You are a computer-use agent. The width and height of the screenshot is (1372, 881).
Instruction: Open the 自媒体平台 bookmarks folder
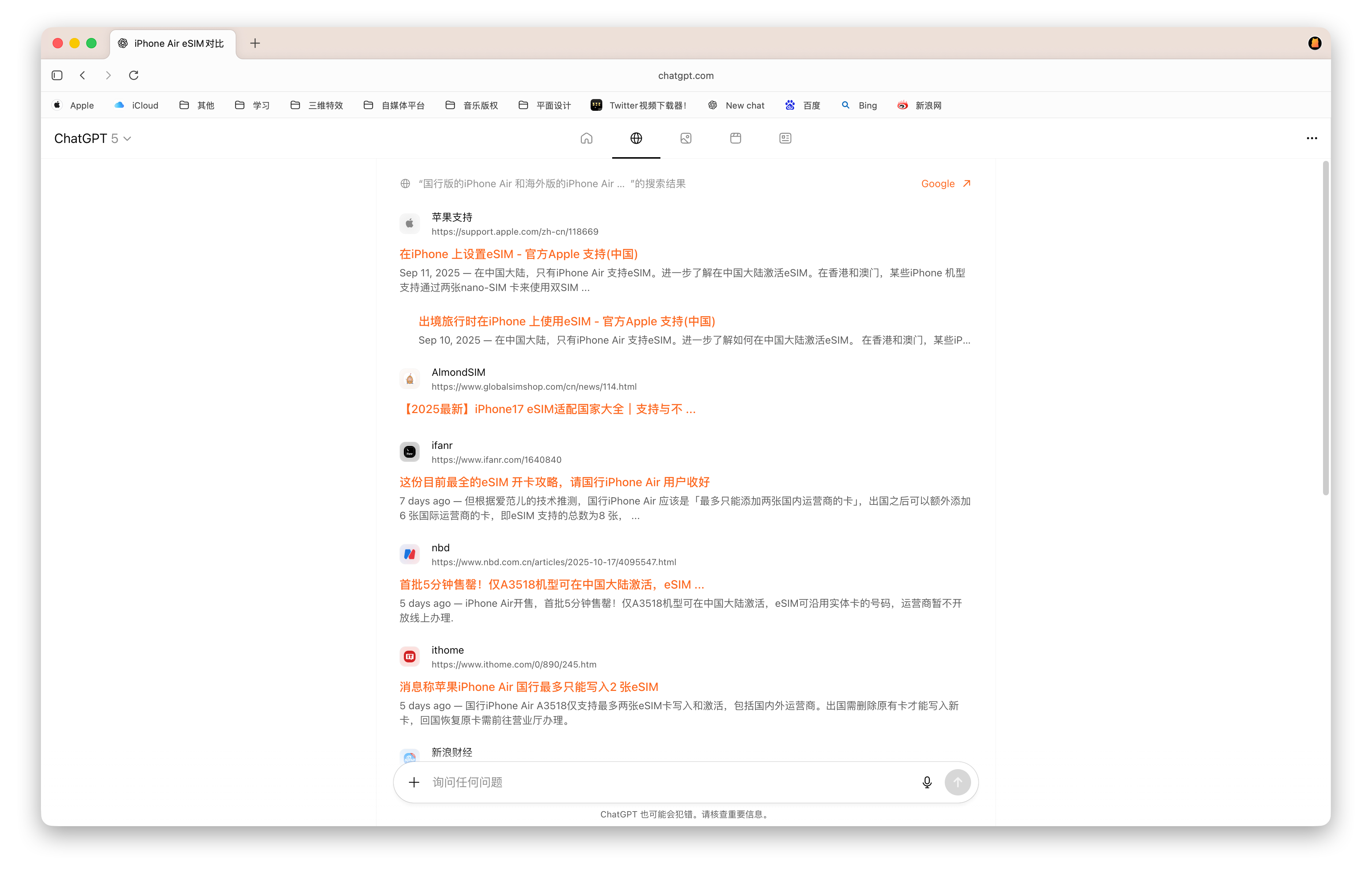[394, 105]
